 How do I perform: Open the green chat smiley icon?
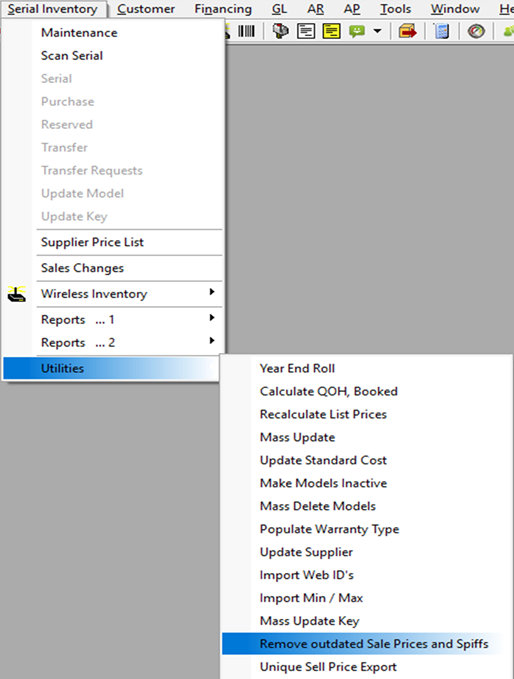[x=357, y=31]
